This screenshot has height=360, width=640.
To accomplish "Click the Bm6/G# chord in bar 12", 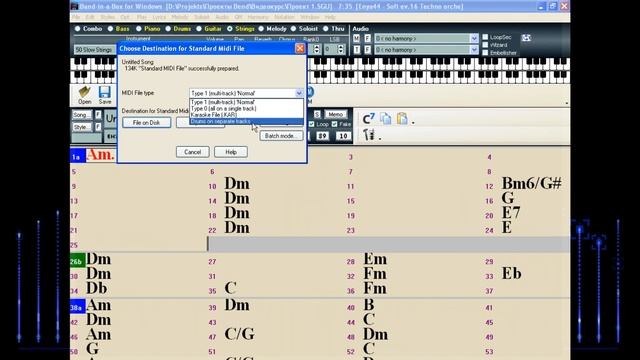I will click(x=531, y=184).
